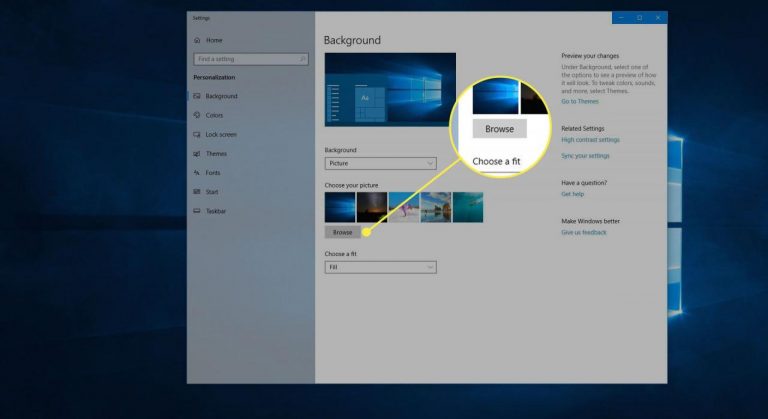Click the Go to Themes link
This screenshot has height=419, width=768.
point(580,101)
